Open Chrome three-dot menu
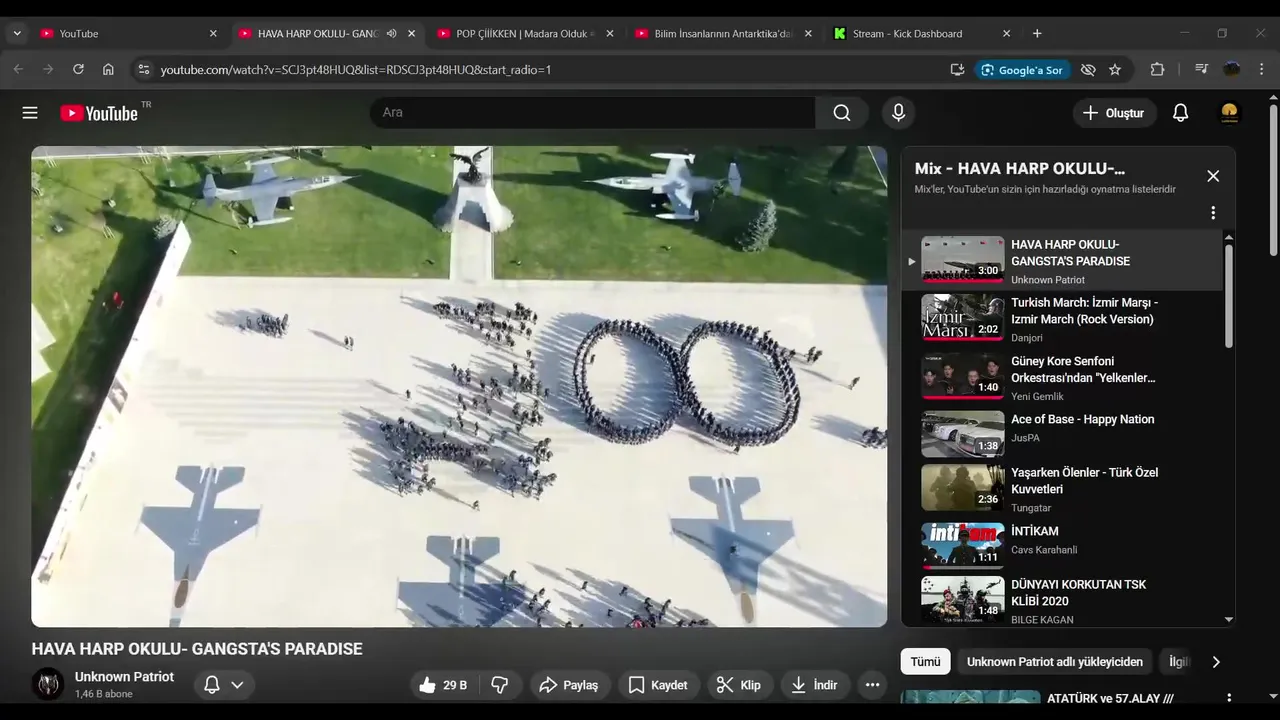The image size is (1280, 720). point(1261,69)
